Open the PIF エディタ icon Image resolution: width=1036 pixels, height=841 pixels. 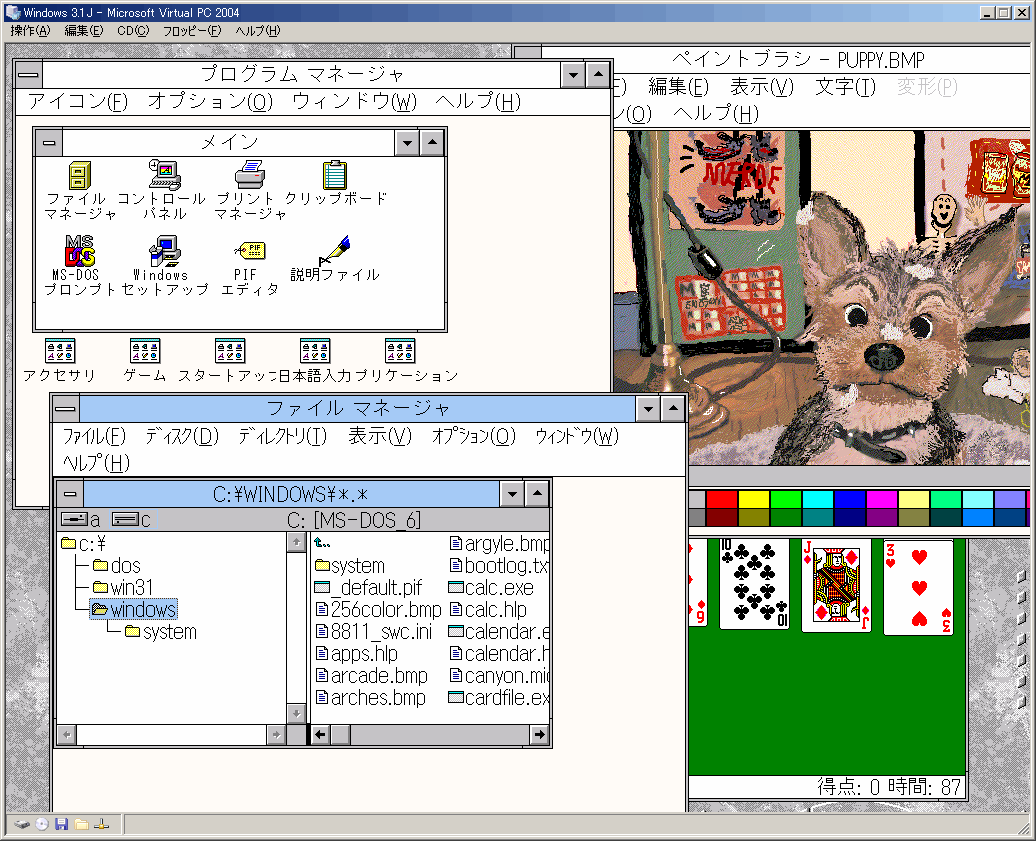coord(249,251)
